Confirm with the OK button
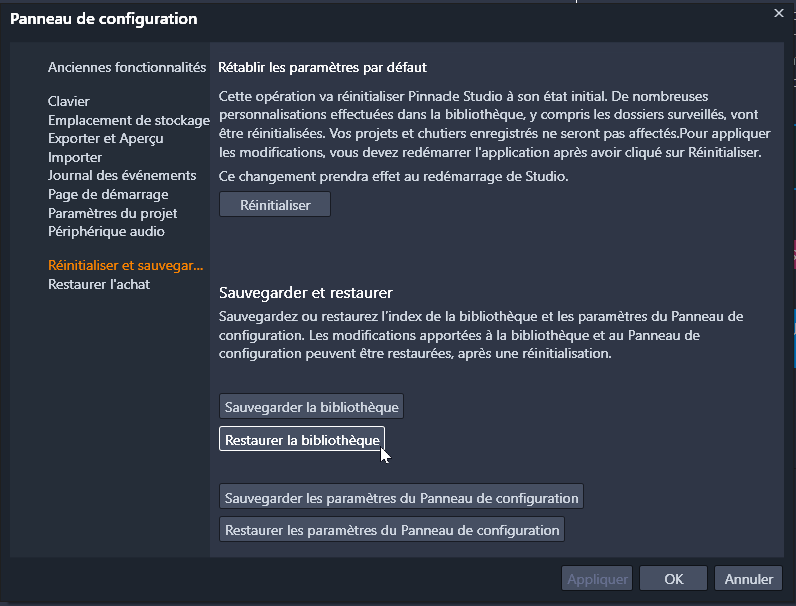The width and height of the screenshot is (796, 606). pyautogui.click(x=673, y=578)
